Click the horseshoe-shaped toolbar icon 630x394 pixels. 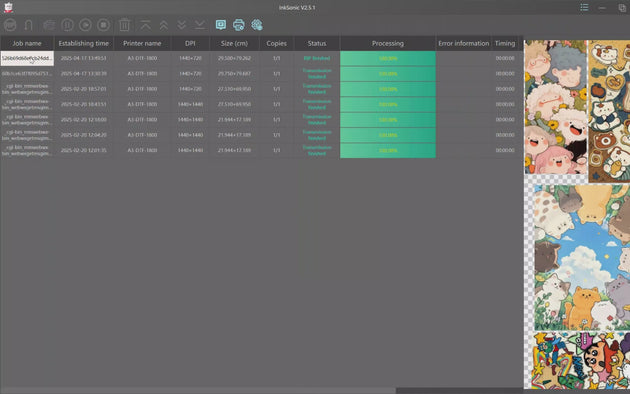(x=29, y=25)
